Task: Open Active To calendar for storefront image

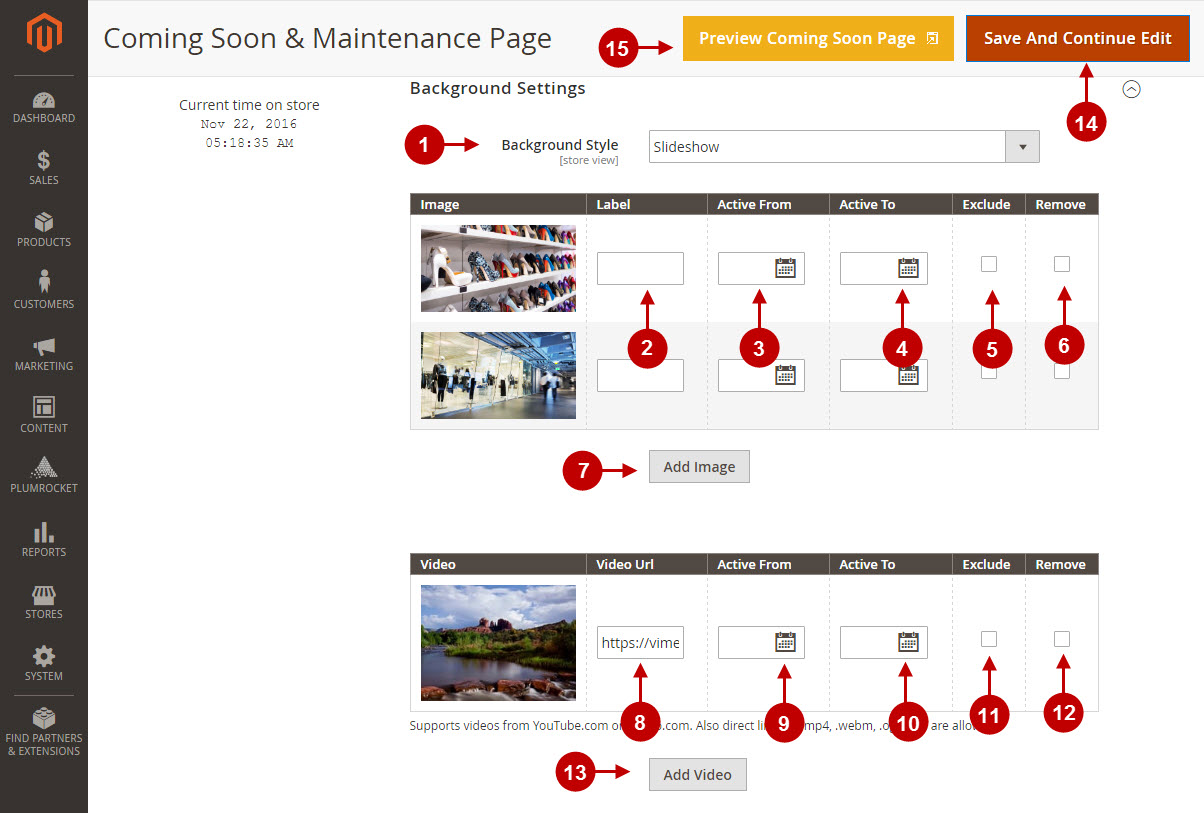Action: tap(908, 375)
